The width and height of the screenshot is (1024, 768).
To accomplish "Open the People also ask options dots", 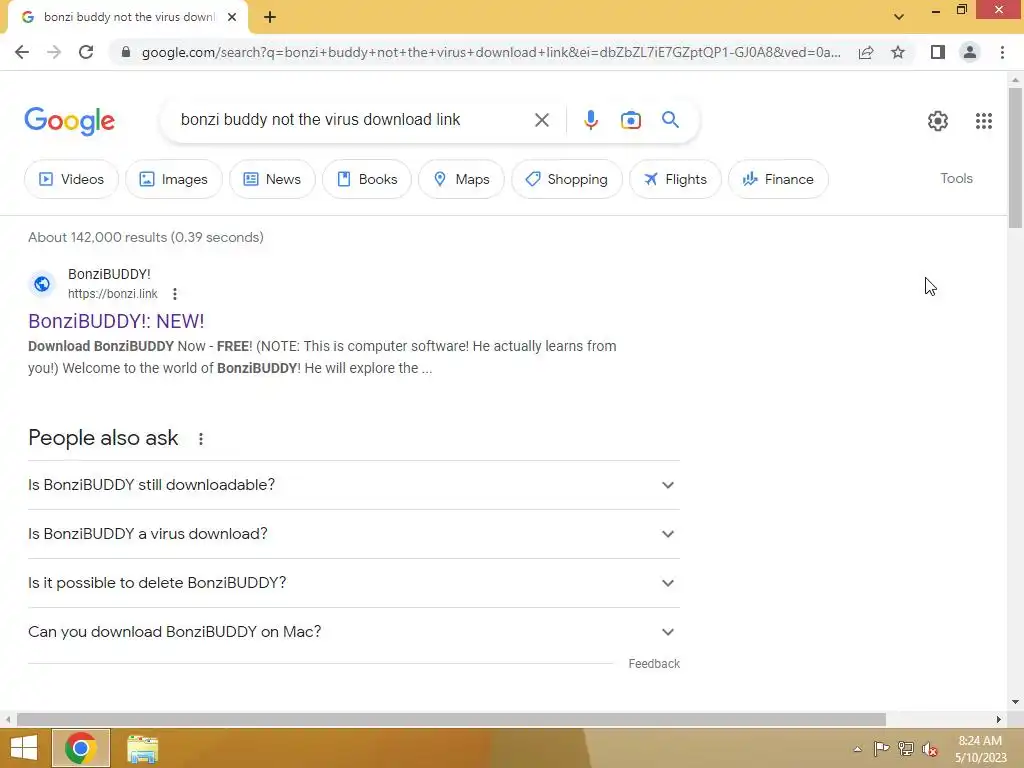I will 201,439.
